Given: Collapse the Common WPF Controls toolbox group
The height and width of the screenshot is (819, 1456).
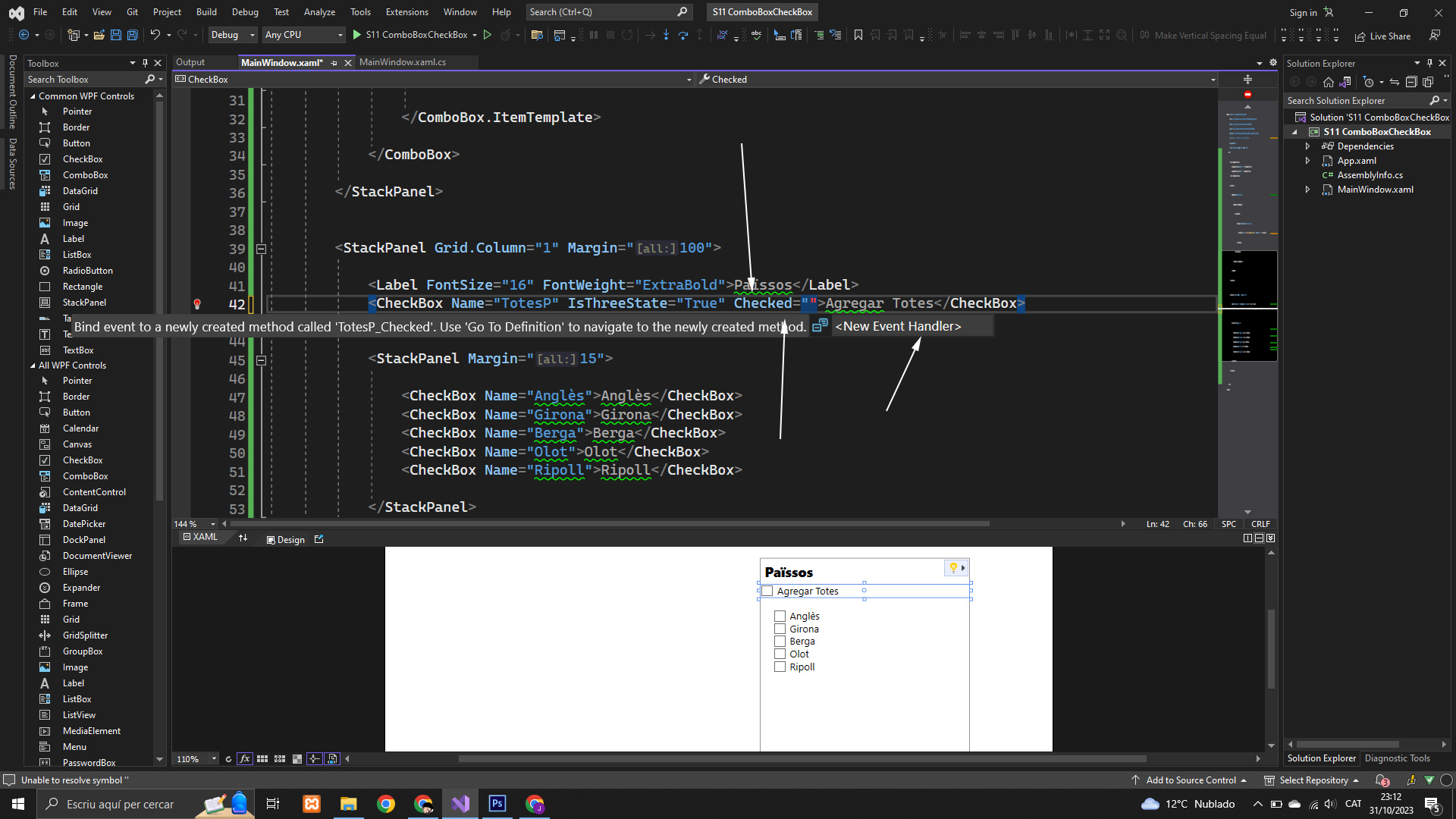Looking at the screenshot, I should click(x=33, y=96).
